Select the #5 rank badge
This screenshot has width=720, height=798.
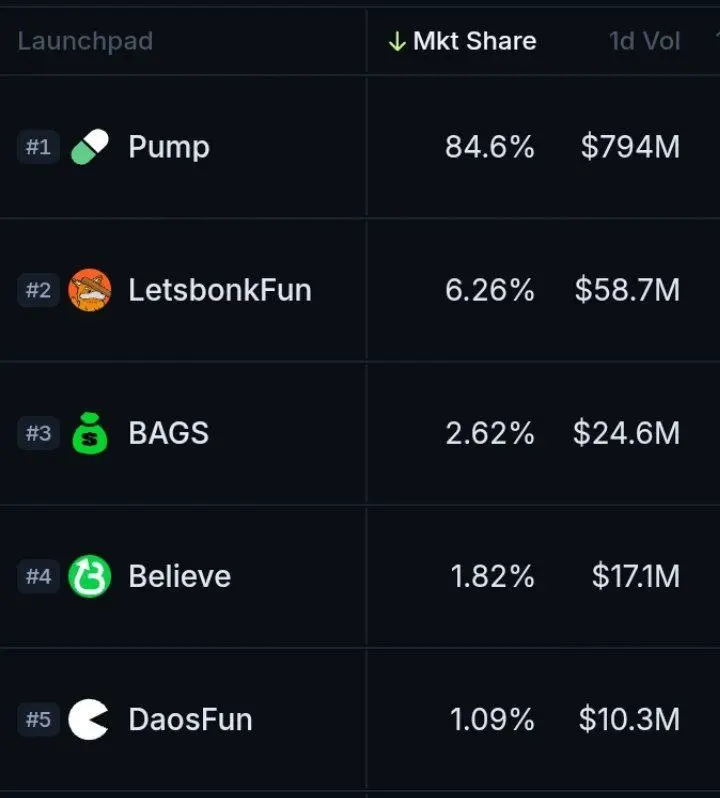38,719
